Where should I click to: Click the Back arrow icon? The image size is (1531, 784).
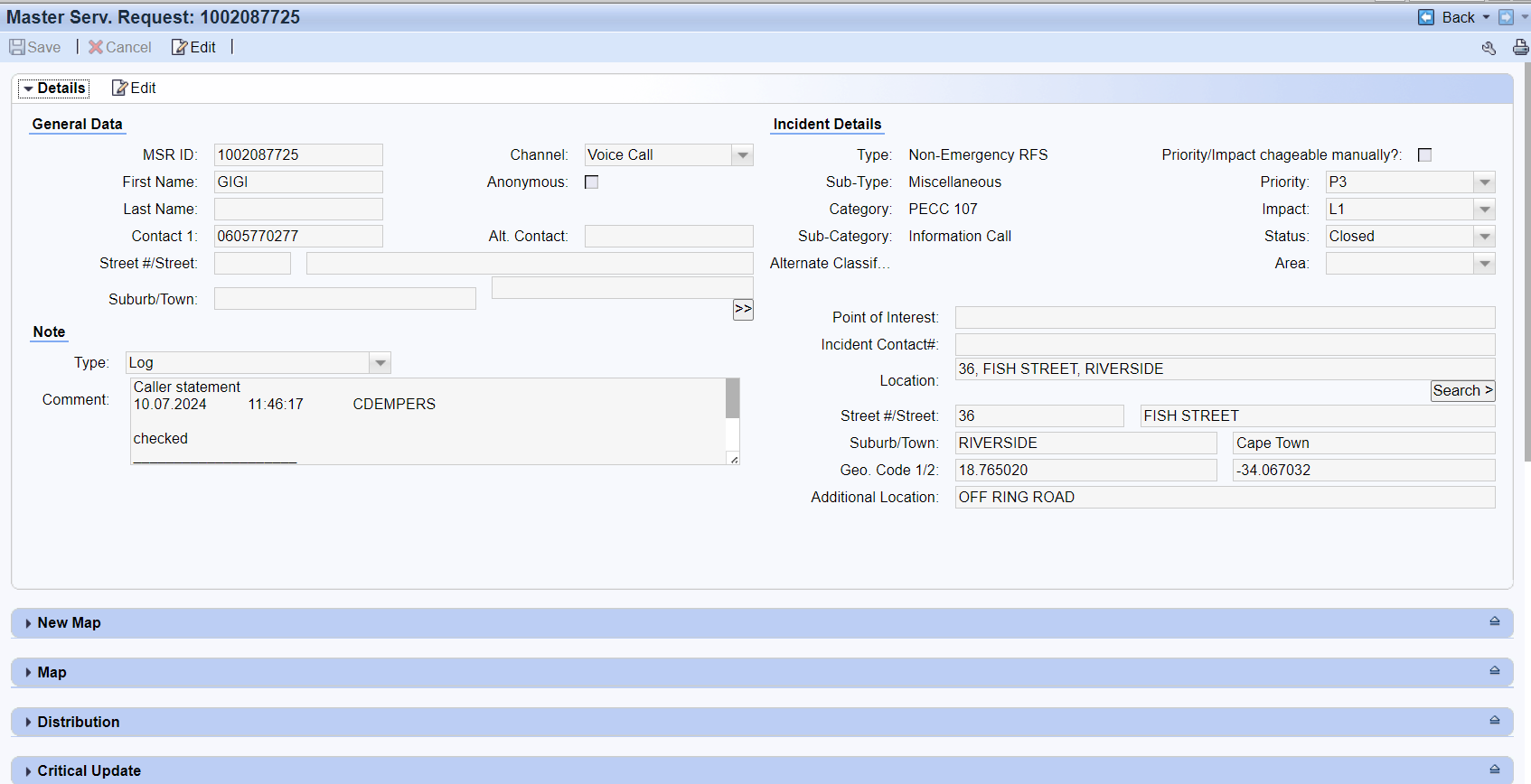point(1426,17)
